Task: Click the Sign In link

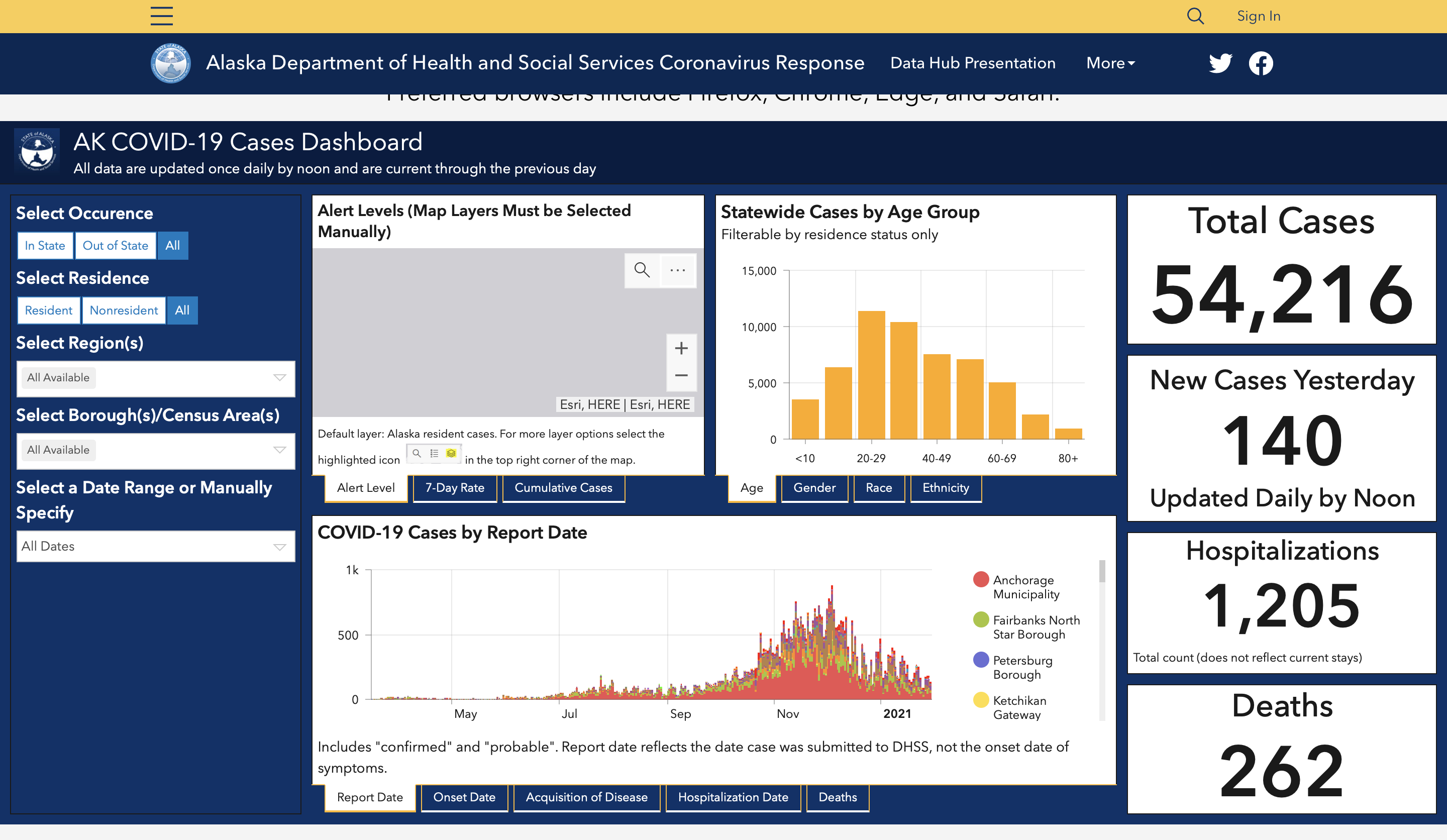Action: 1259,16
